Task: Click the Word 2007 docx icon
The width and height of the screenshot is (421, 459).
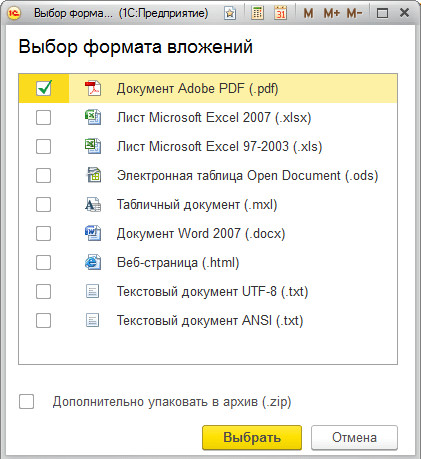Action: tap(93, 233)
